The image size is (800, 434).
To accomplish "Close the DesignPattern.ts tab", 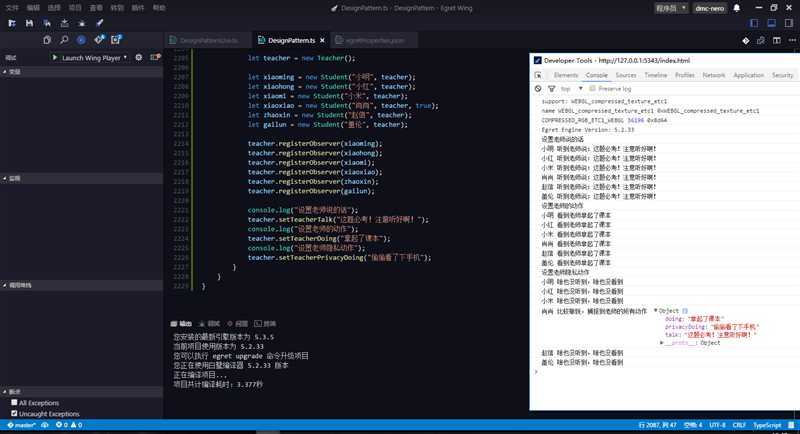I will pos(322,40).
